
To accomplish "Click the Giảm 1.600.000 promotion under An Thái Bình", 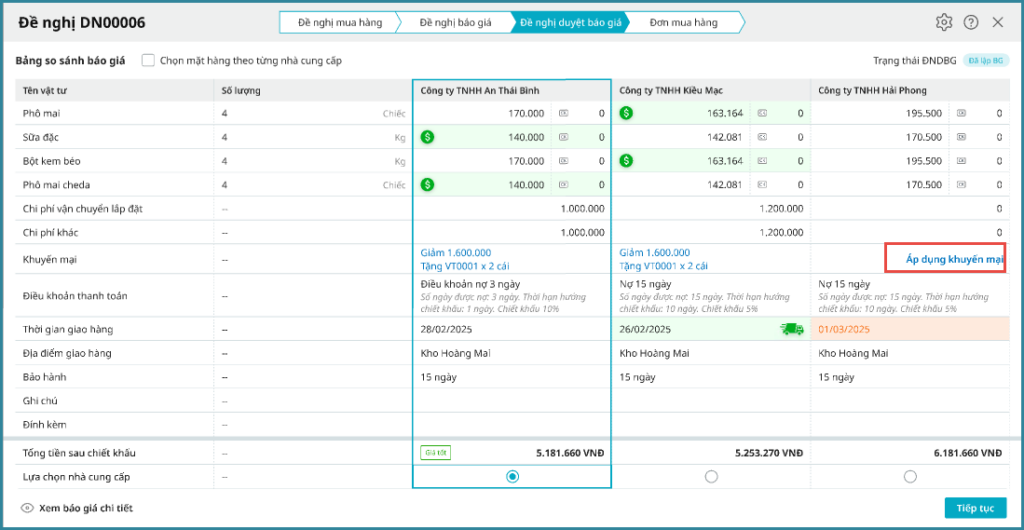I will coord(455,253).
